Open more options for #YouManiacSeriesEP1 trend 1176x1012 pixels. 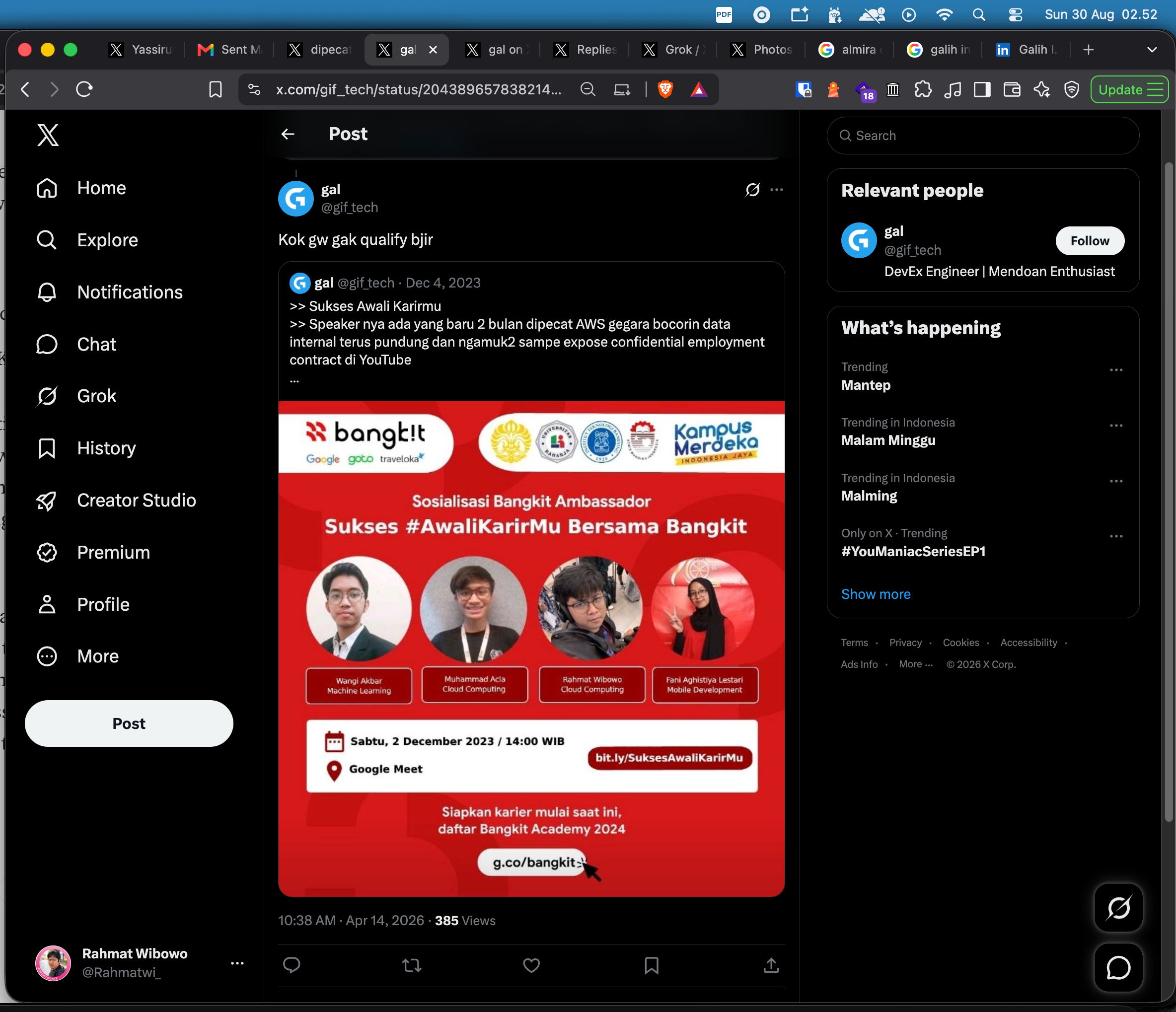(x=1116, y=536)
